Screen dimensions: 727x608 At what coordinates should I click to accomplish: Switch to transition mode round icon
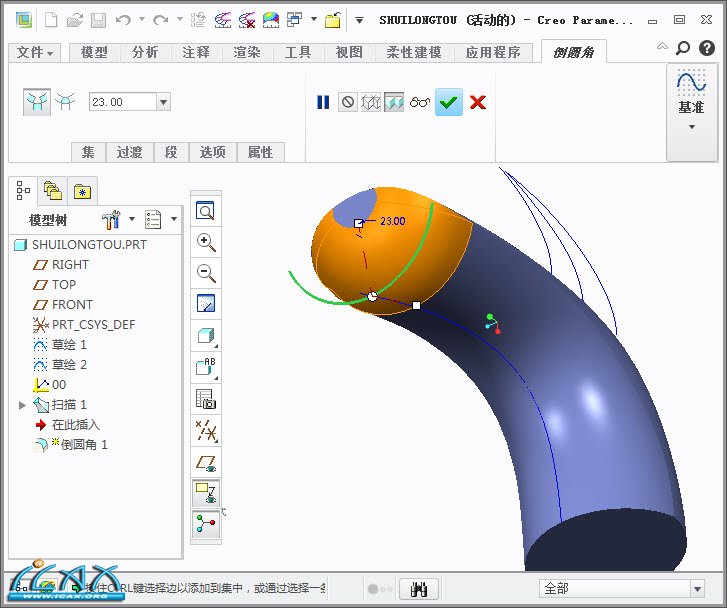(67, 101)
